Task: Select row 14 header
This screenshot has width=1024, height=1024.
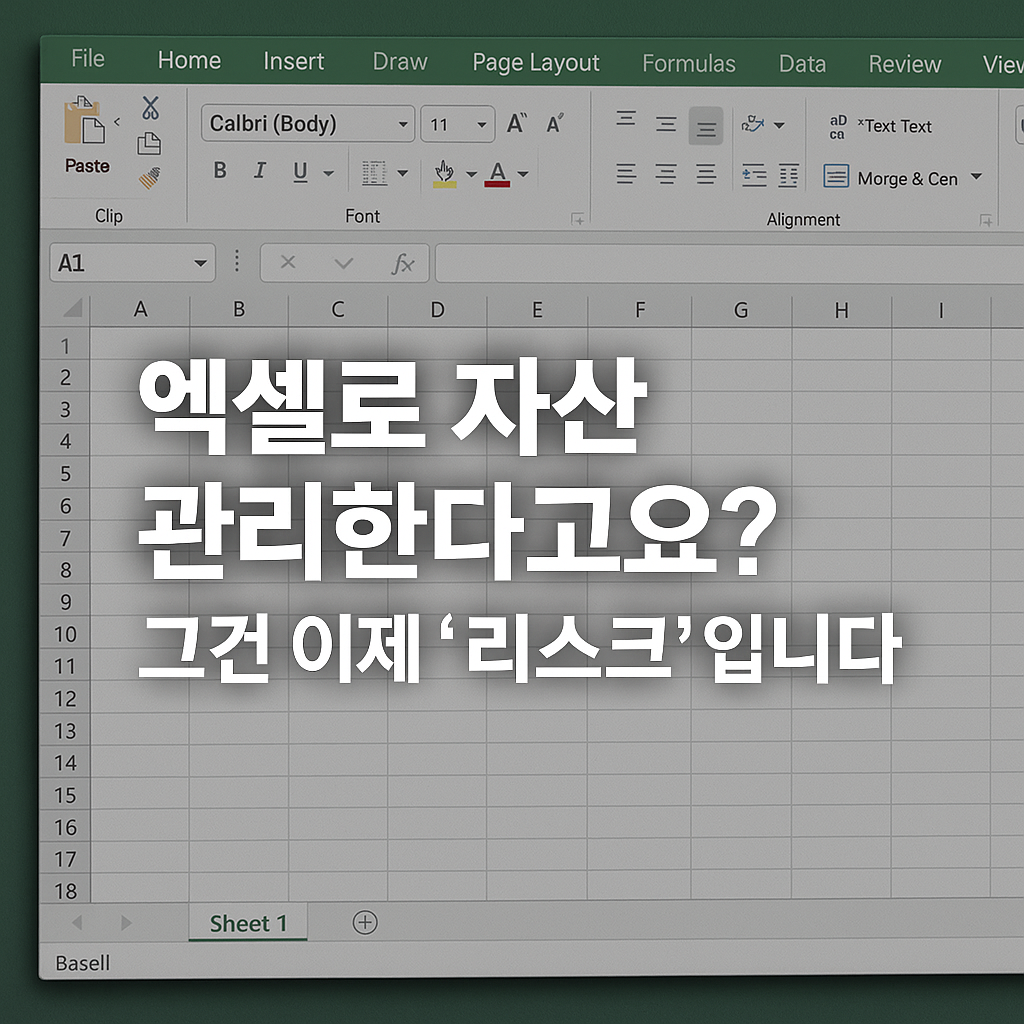Action: click(65, 763)
